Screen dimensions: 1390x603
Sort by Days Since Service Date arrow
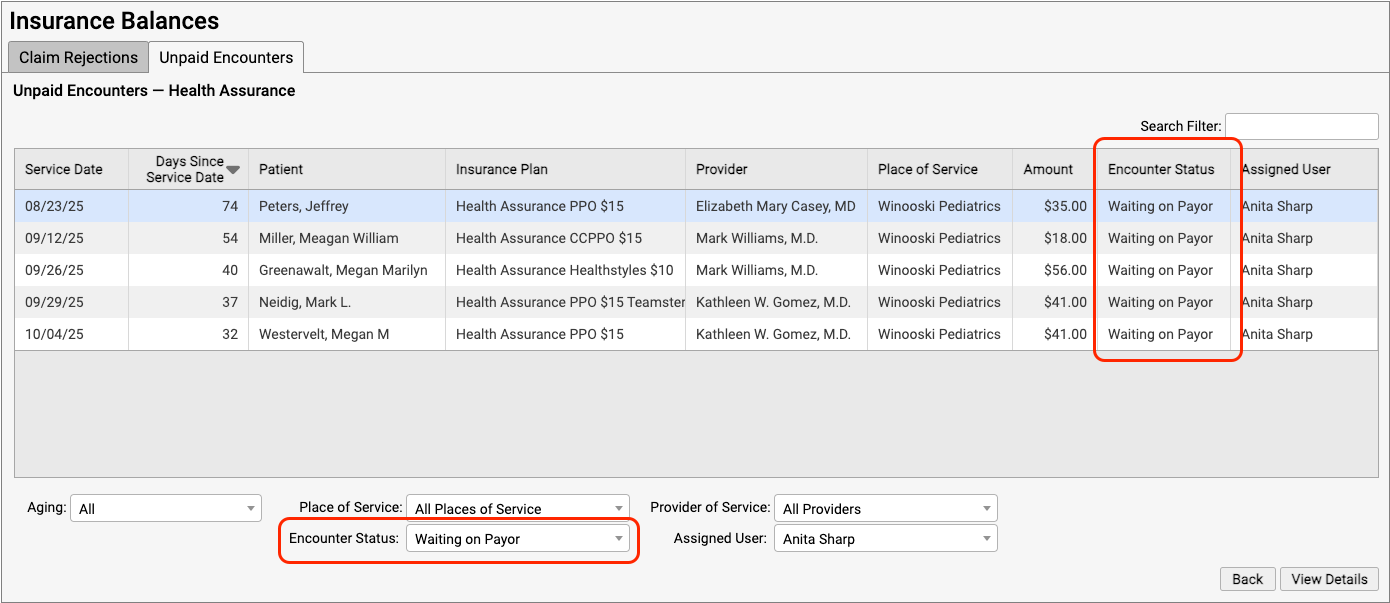coord(233,170)
